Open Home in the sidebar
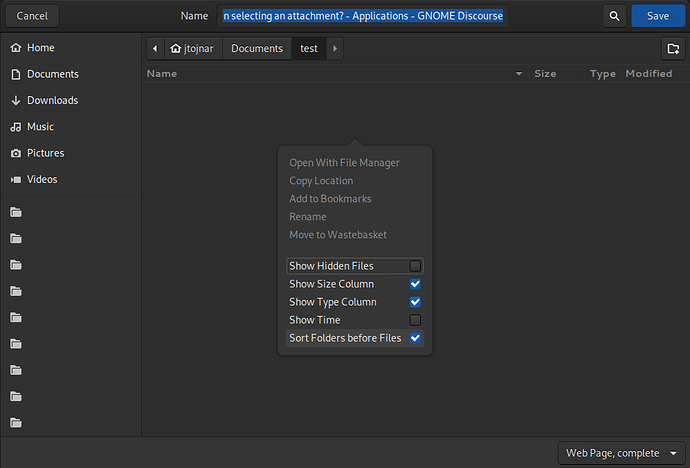This screenshot has width=690, height=468. click(71, 48)
